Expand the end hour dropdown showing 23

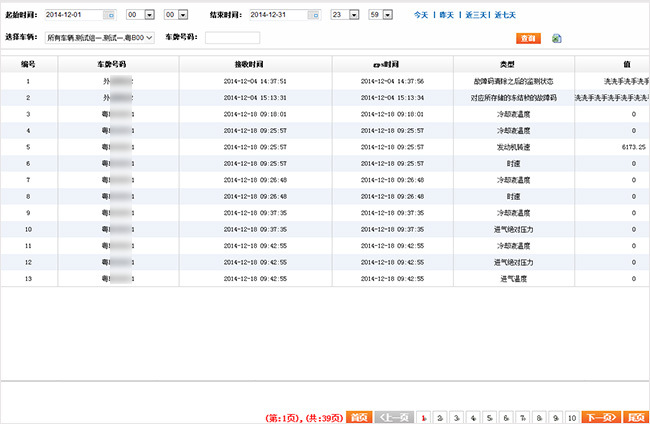pos(354,15)
